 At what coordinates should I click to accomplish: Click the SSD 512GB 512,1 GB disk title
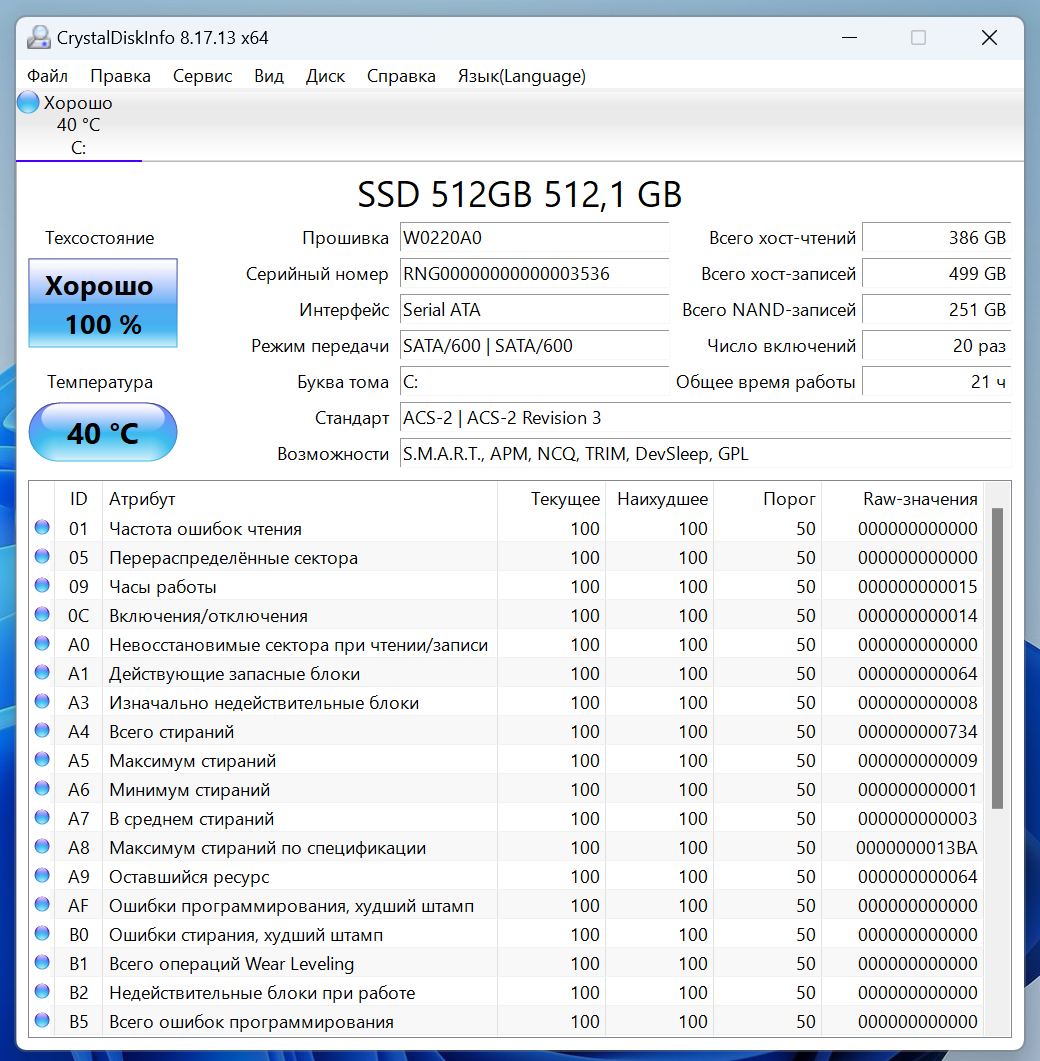pyautogui.click(x=520, y=195)
